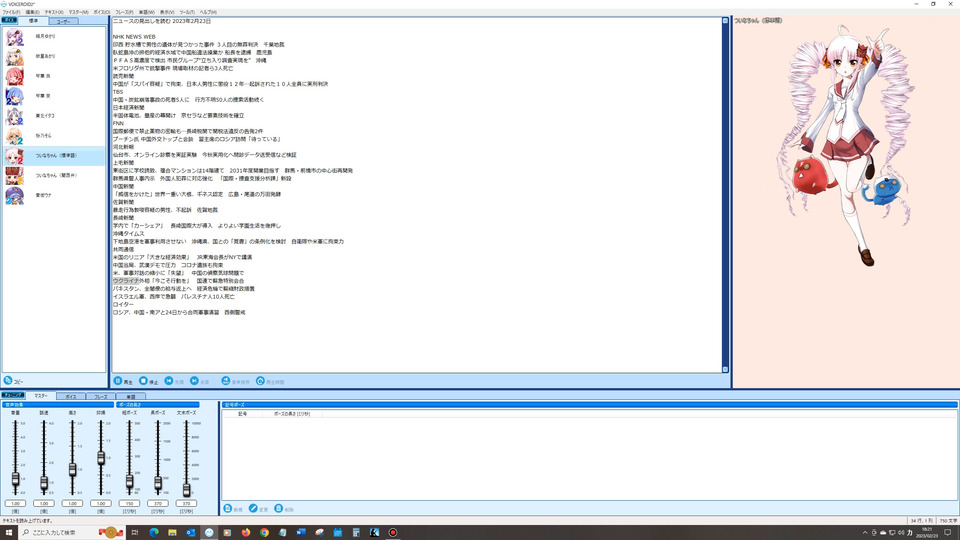The height and width of the screenshot is (540, 960).
Task: Click the 抑揚 intonation slider handle
Action: click(x=101, y=457)
